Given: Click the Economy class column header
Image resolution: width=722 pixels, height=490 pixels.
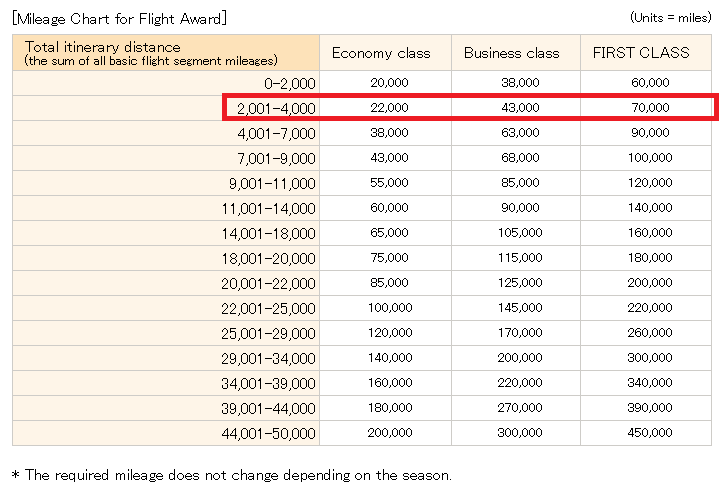Looking at the screenshot, I should [x=381, y=53].
